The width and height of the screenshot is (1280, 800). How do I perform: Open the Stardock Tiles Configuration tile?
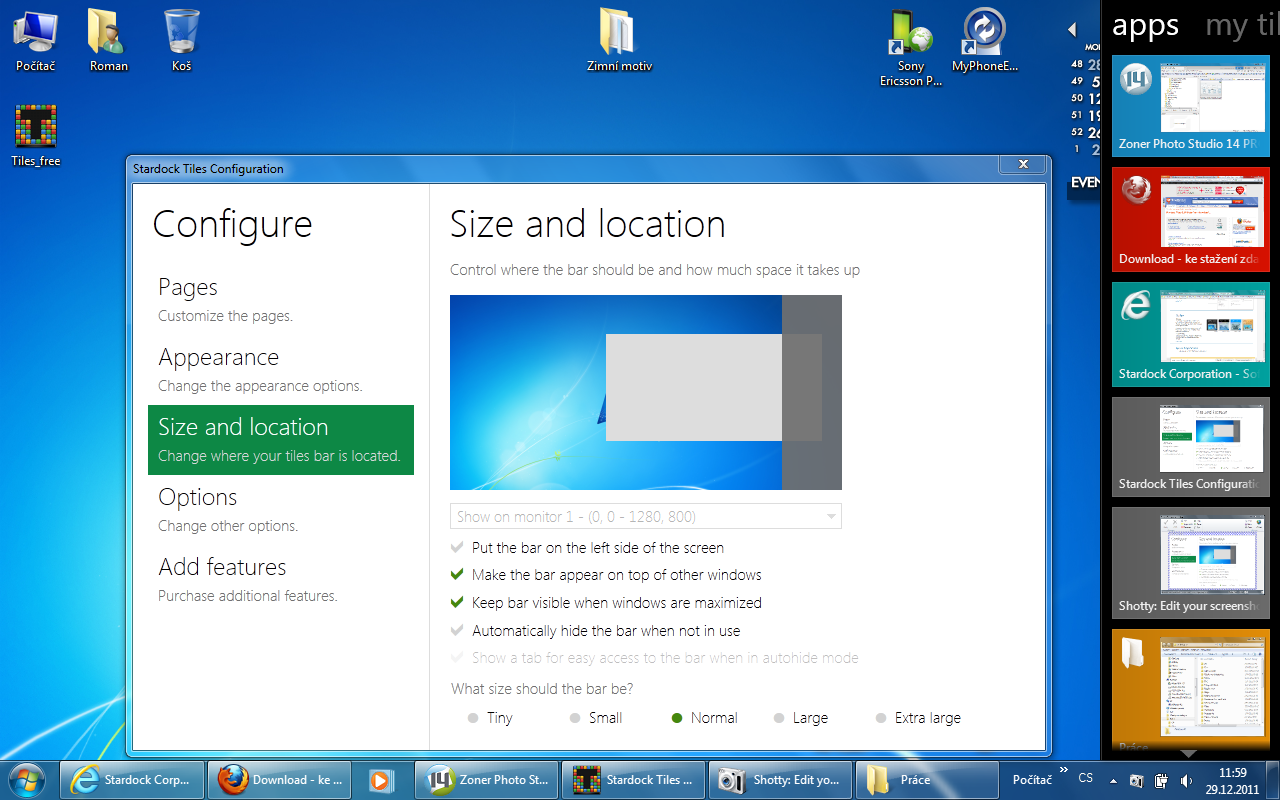pos(1190,446)
